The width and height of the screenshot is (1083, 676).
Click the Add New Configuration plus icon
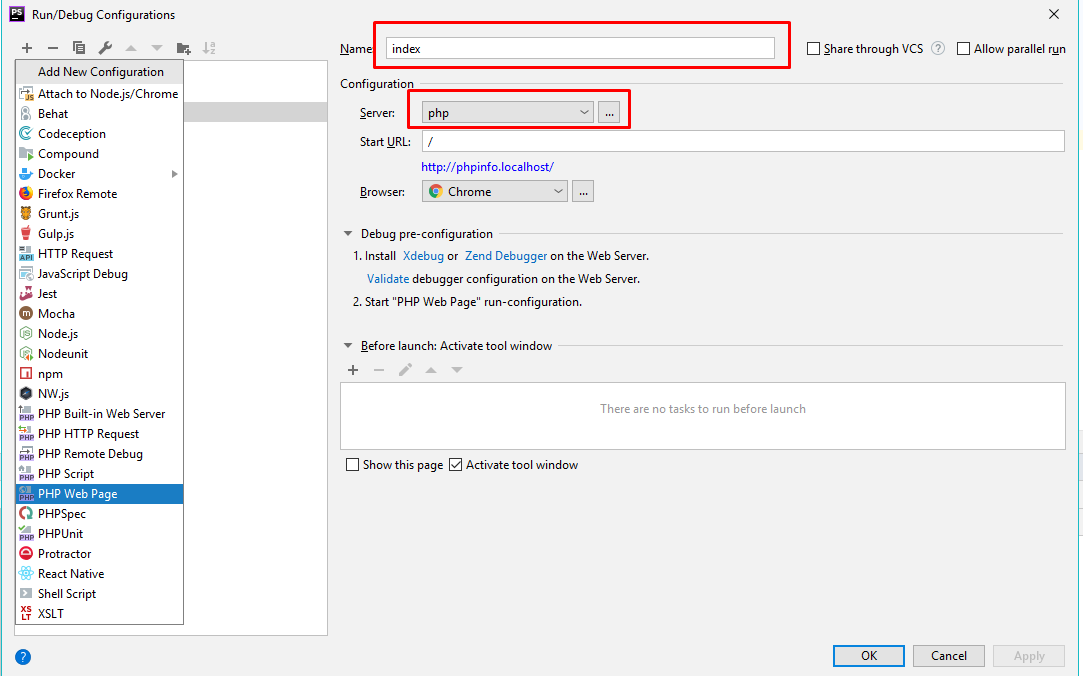[27, 48]
